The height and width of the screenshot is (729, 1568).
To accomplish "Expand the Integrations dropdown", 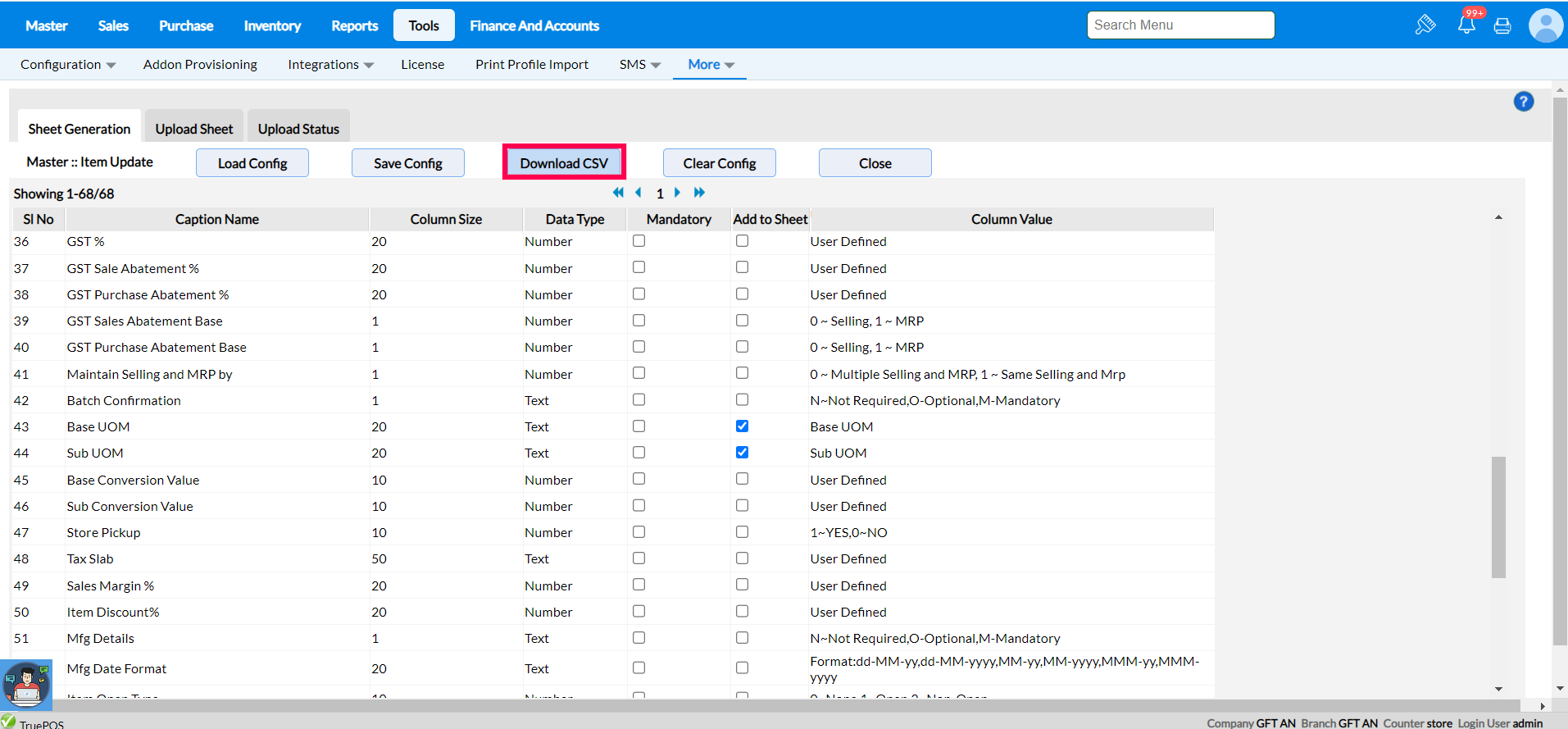I will (x=330, y=65).
